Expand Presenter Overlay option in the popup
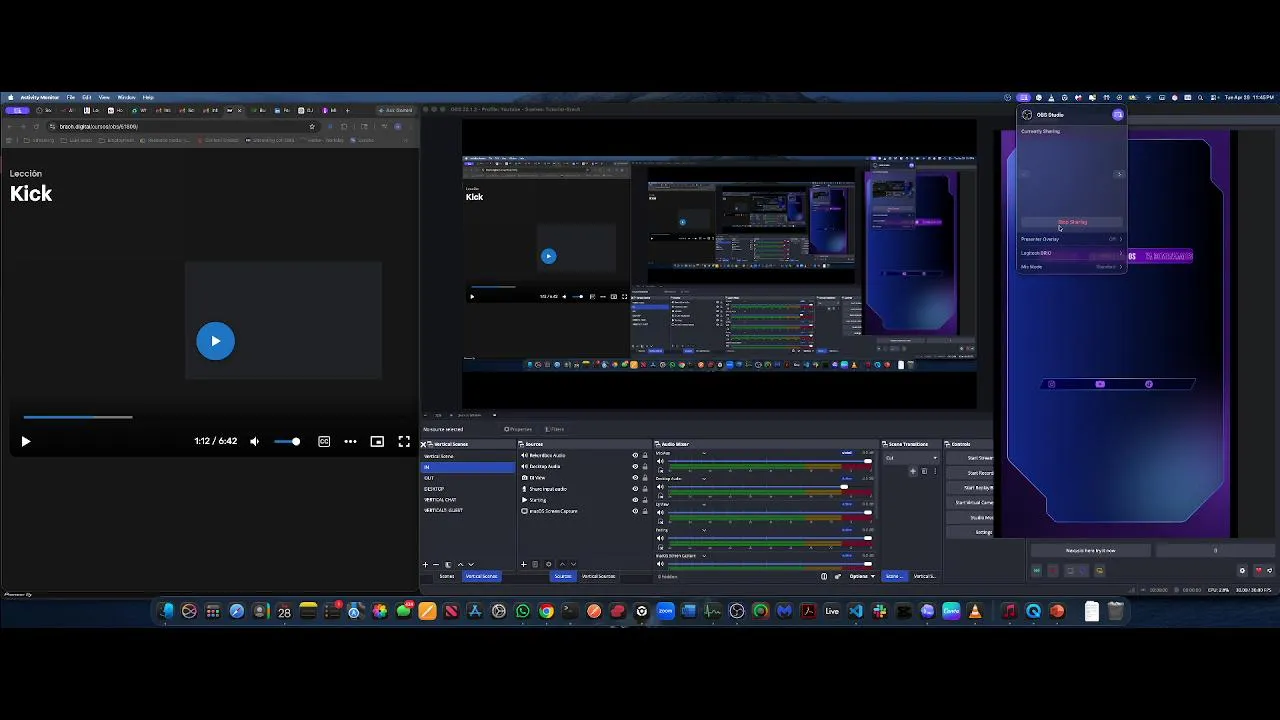Viewport: 1280px width, 720px height. click(1072, 239)
